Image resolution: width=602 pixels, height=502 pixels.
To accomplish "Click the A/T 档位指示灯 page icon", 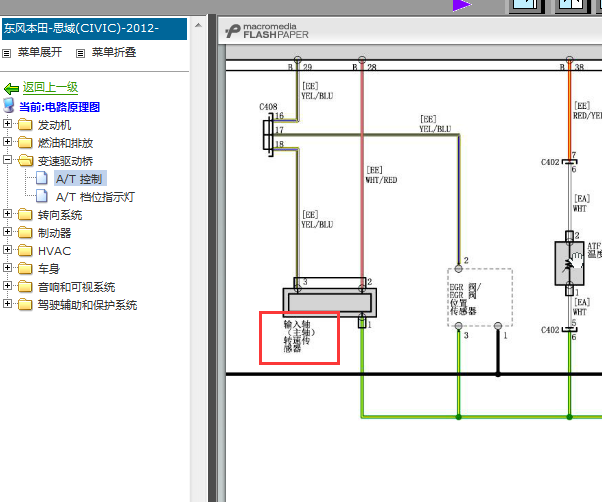I will pos(41,196).
